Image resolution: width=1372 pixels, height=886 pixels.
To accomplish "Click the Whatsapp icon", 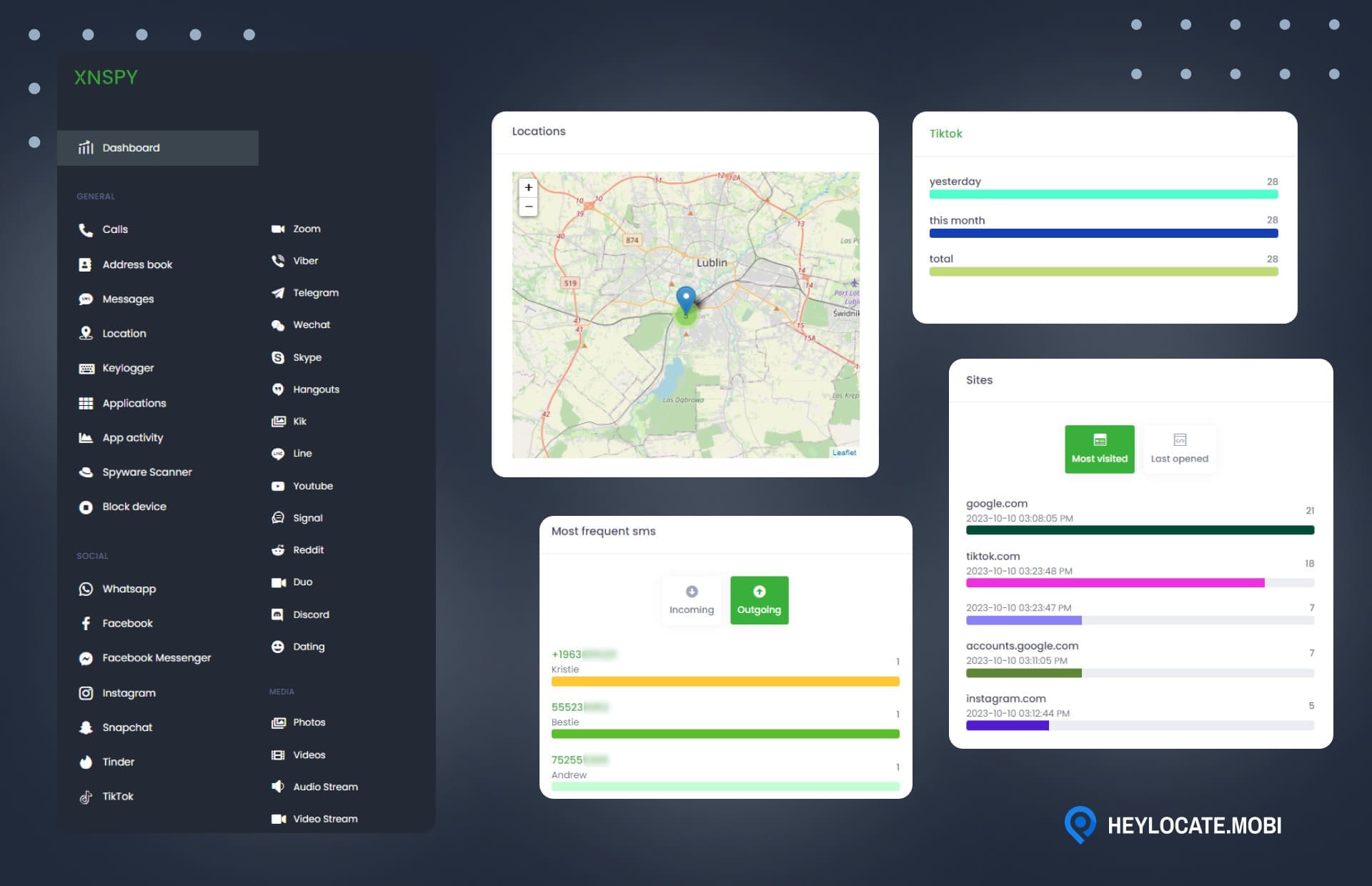I will (x=86, y=589).
